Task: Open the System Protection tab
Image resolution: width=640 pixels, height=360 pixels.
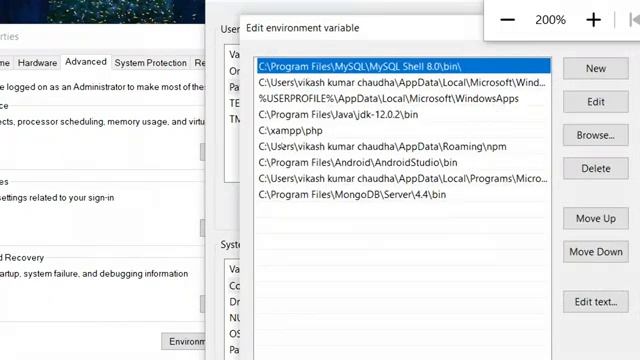Action: 150,63
